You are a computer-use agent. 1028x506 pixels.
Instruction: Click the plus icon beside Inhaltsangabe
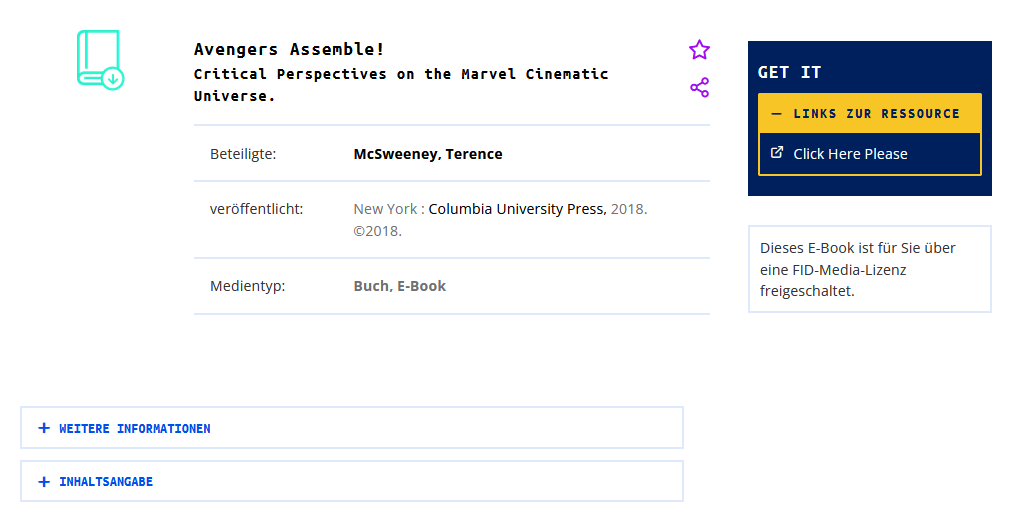point(44,482)
